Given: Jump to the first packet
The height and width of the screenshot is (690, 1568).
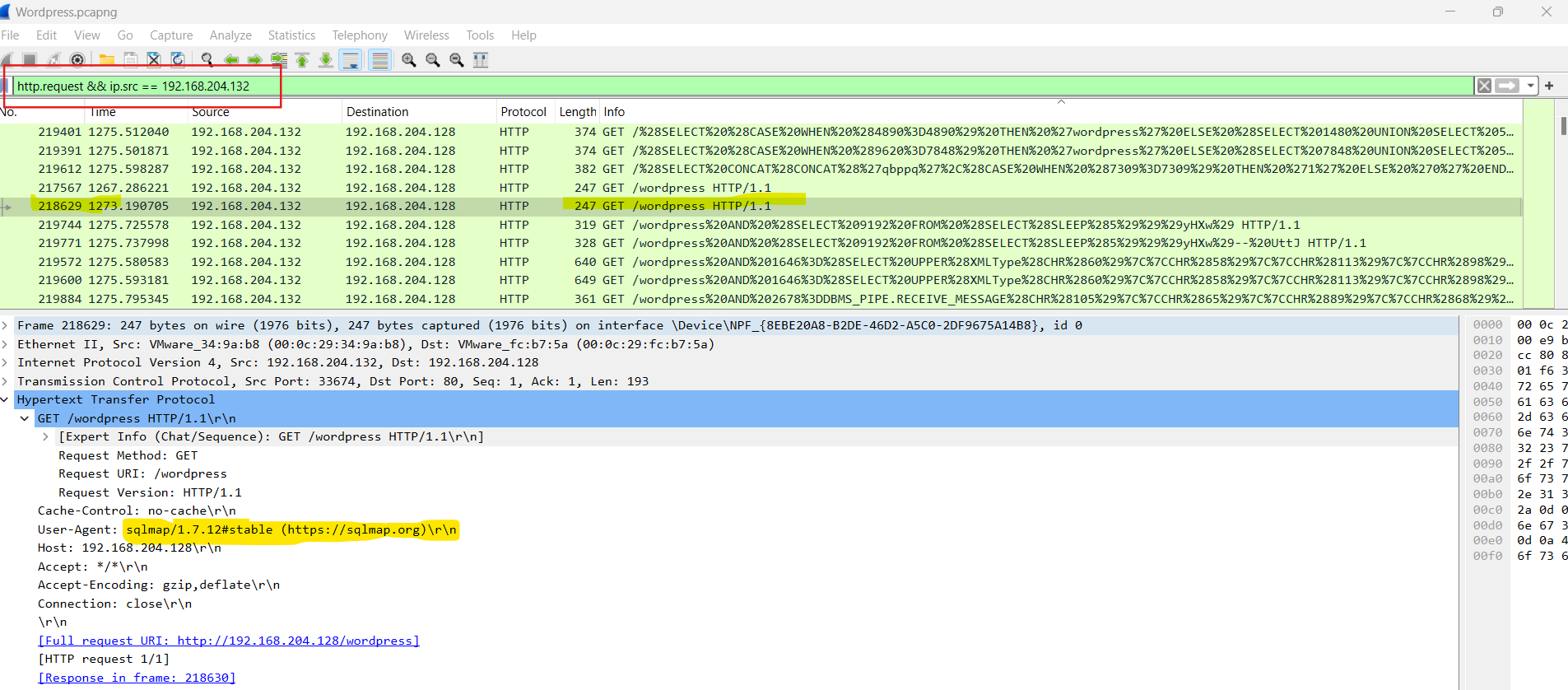Looking at the screenshot, I should [302, 59].
